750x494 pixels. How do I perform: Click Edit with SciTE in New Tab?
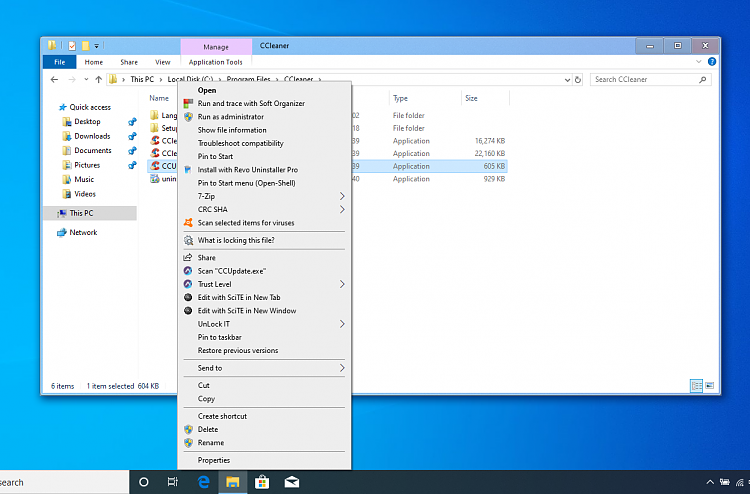[x=264, y=297]
